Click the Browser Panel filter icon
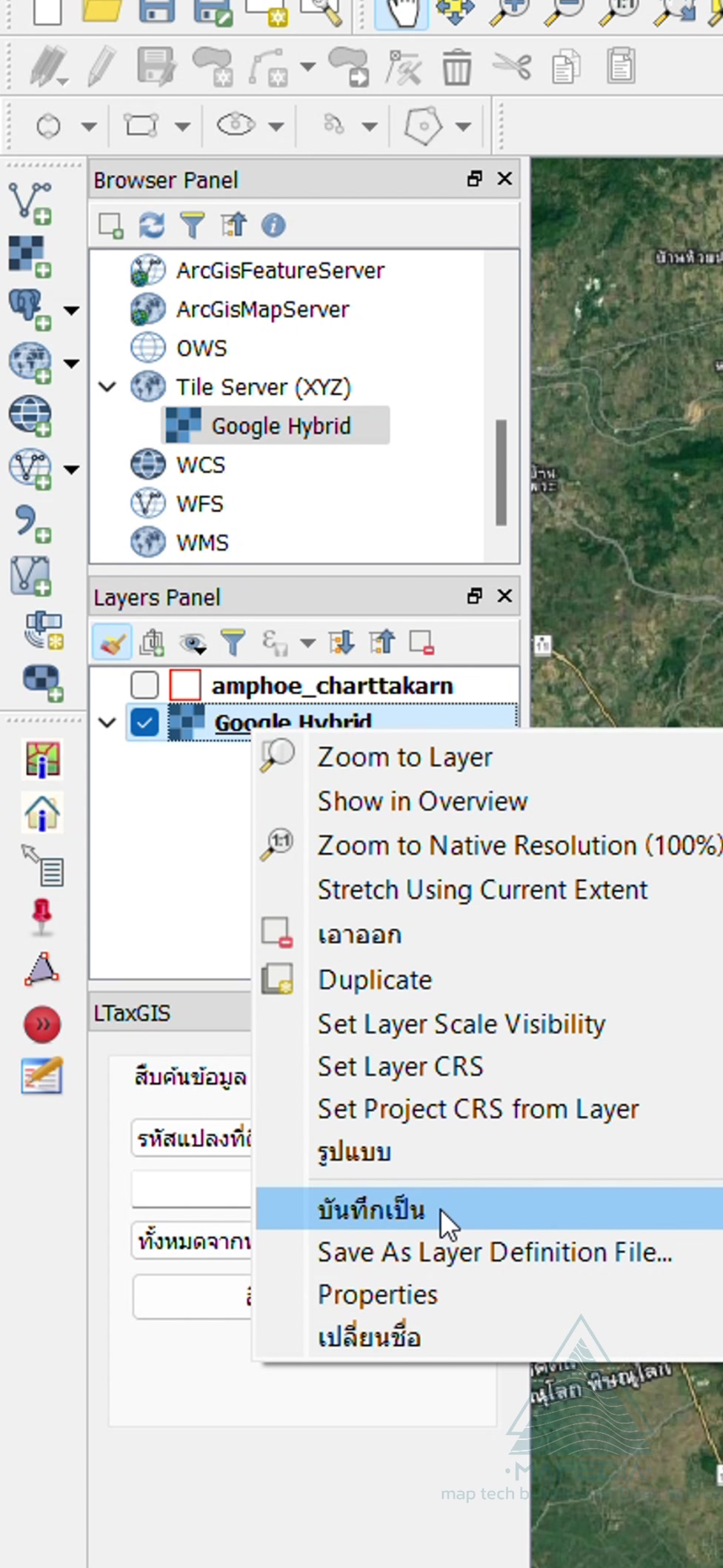The height and width of the screenshot is (1568, 723). (x=193, y=225)
